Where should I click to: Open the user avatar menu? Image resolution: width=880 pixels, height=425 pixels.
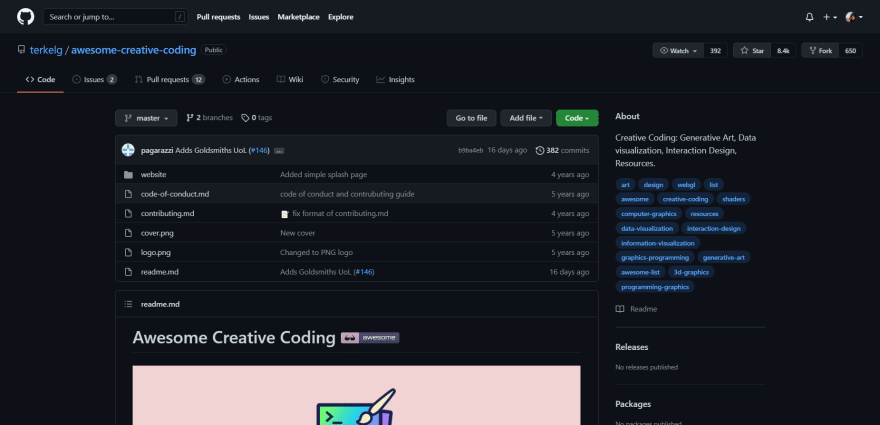854,17
